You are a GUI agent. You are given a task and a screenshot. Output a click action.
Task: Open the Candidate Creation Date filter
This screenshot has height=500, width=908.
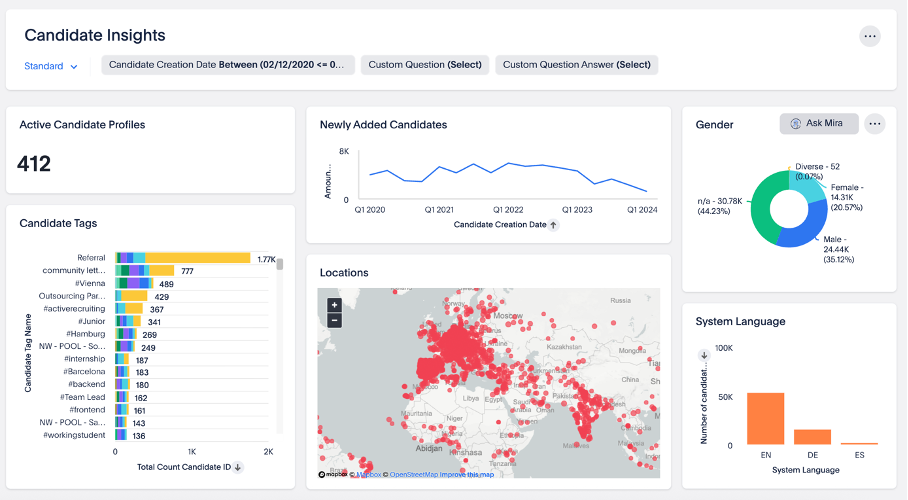(228, 65)
